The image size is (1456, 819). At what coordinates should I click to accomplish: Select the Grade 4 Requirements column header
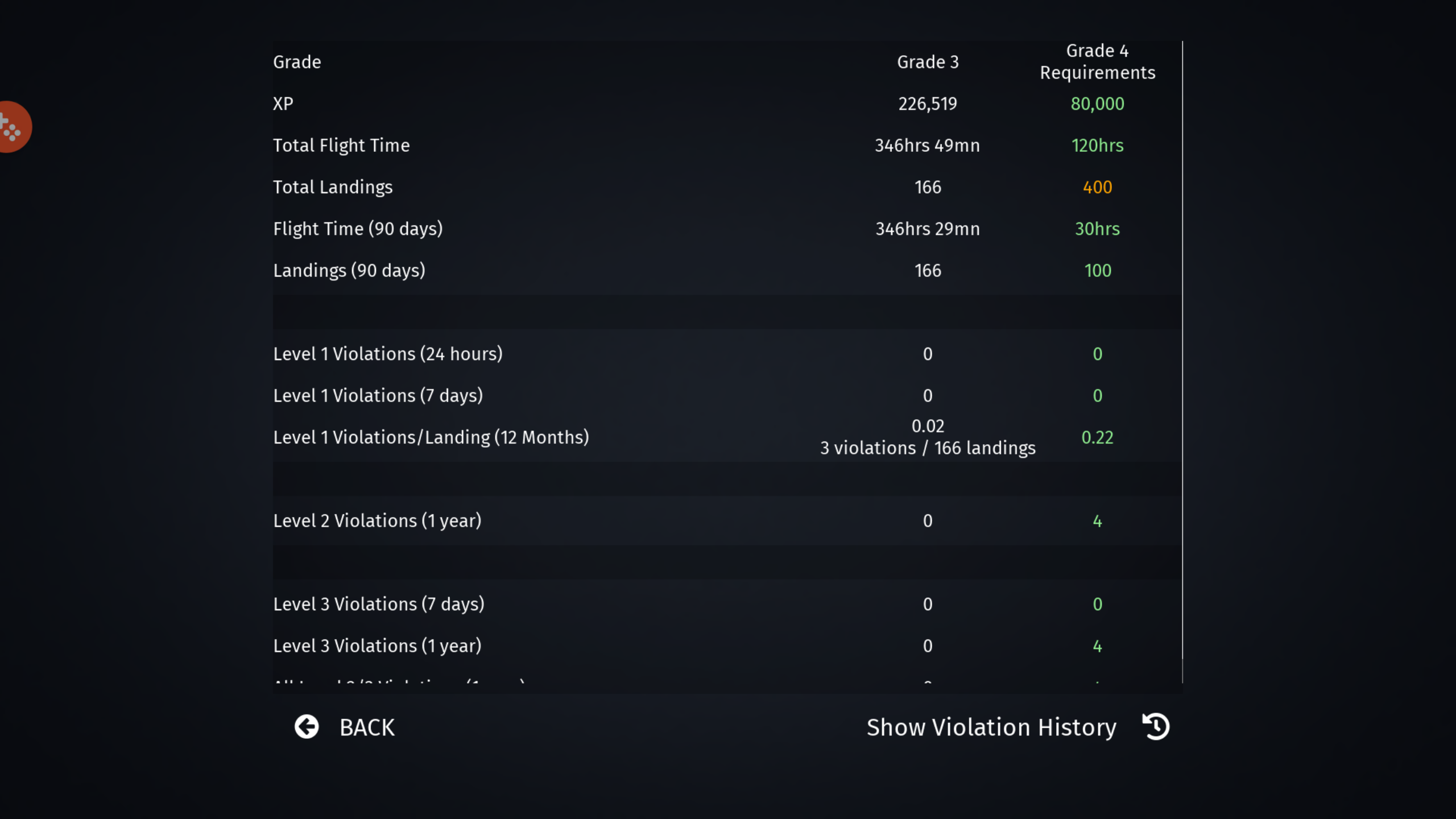1097,61
